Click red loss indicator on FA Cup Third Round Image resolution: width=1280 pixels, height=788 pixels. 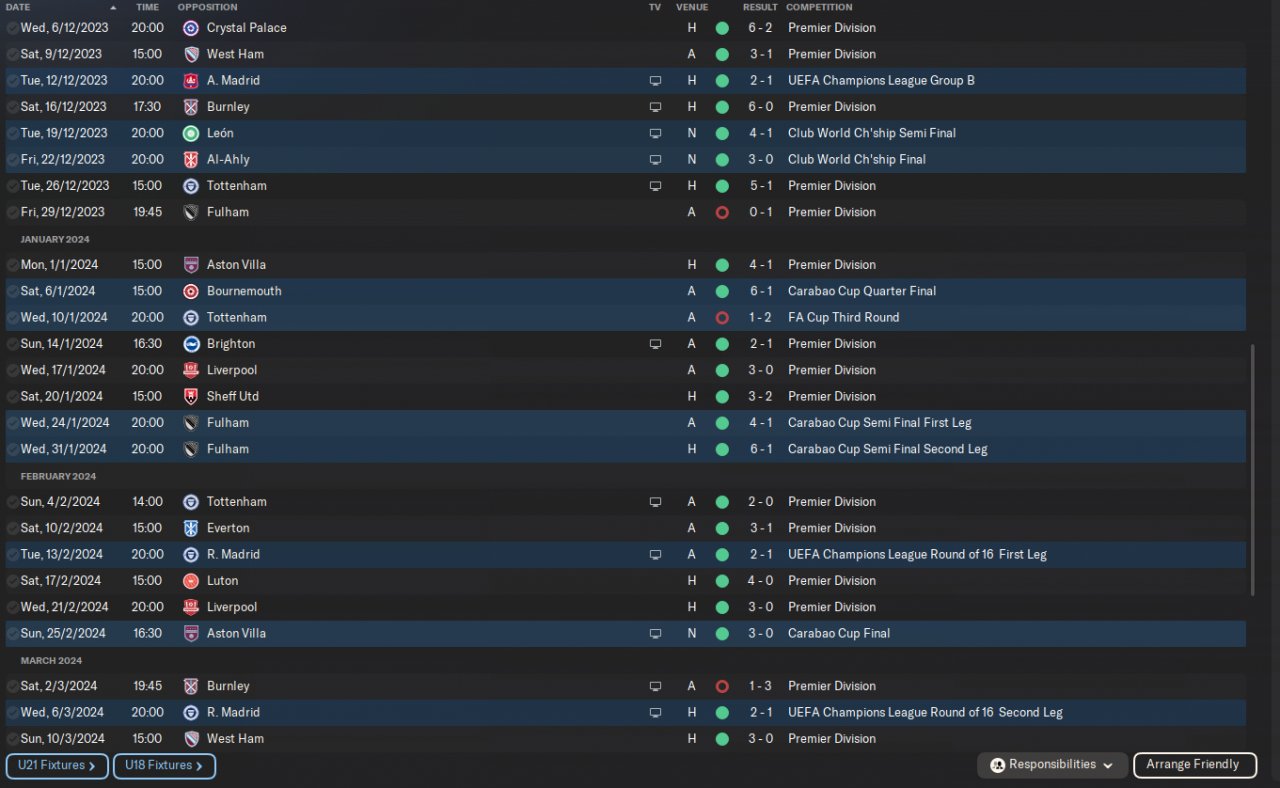coord(722,318)
